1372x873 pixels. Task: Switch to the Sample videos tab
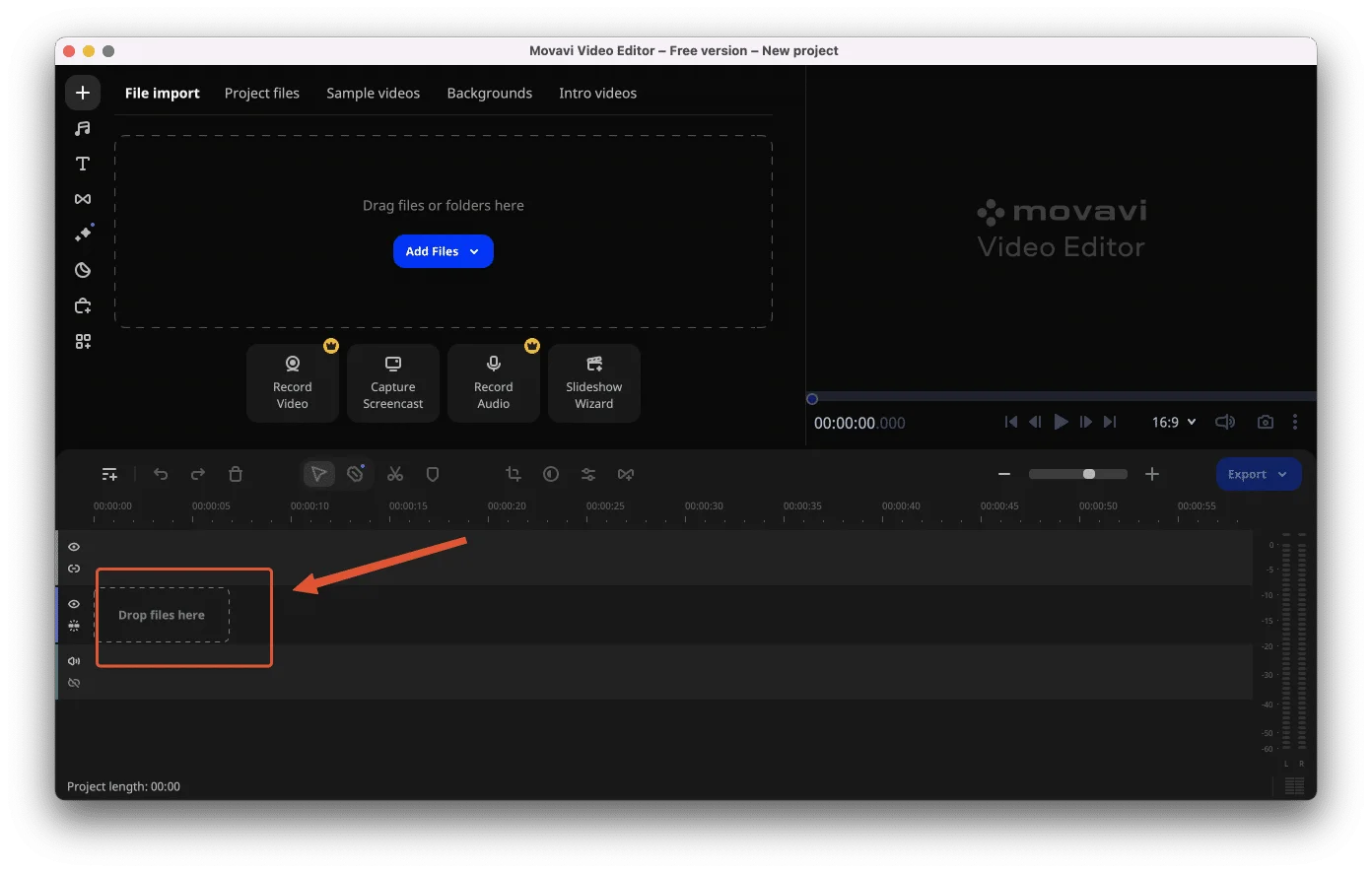373,93
